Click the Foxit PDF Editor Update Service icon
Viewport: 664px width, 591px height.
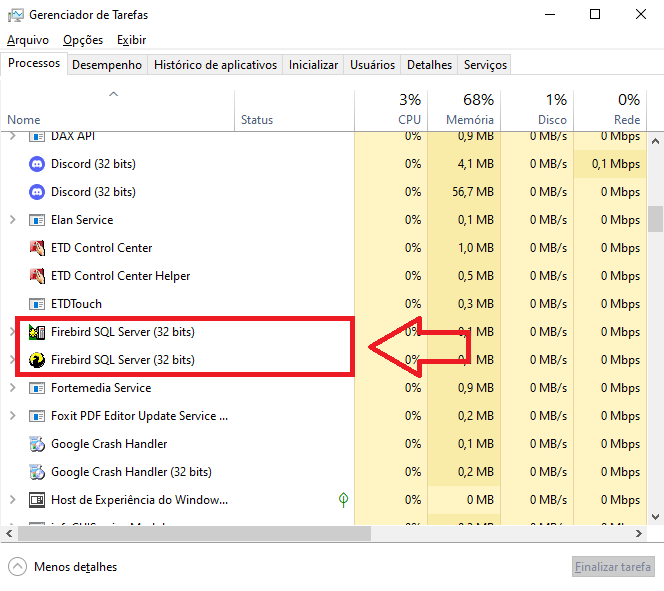point(37,416)
